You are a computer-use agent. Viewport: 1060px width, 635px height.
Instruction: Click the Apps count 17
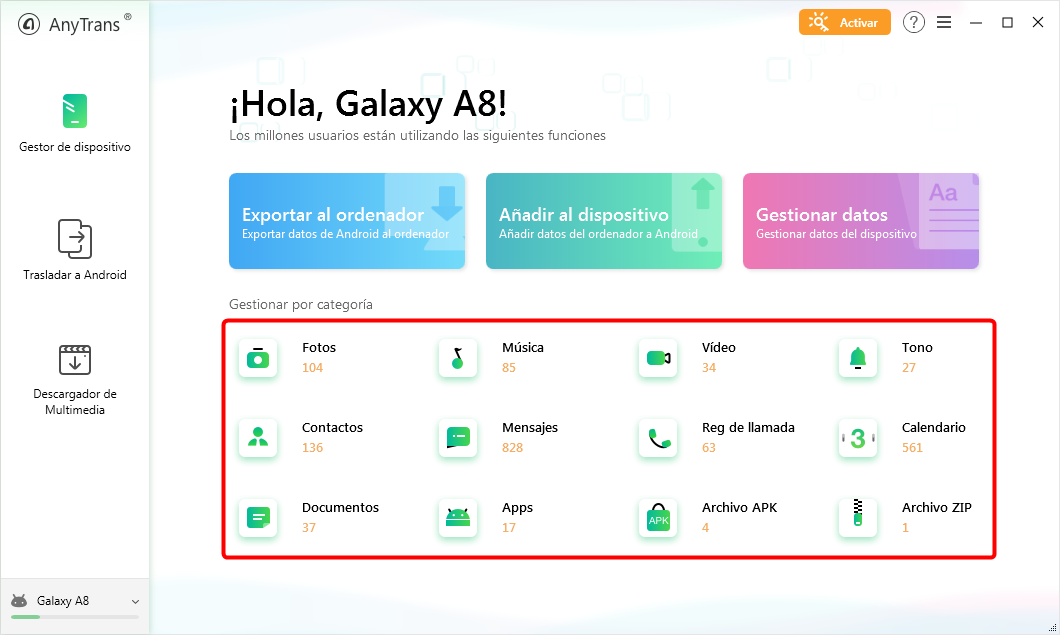[508, 527]
